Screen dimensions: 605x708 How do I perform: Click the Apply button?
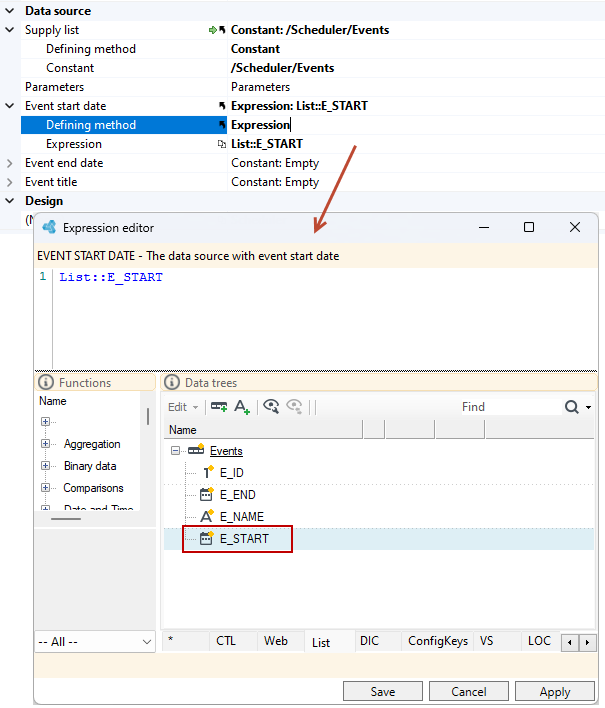tap(555, 691)
